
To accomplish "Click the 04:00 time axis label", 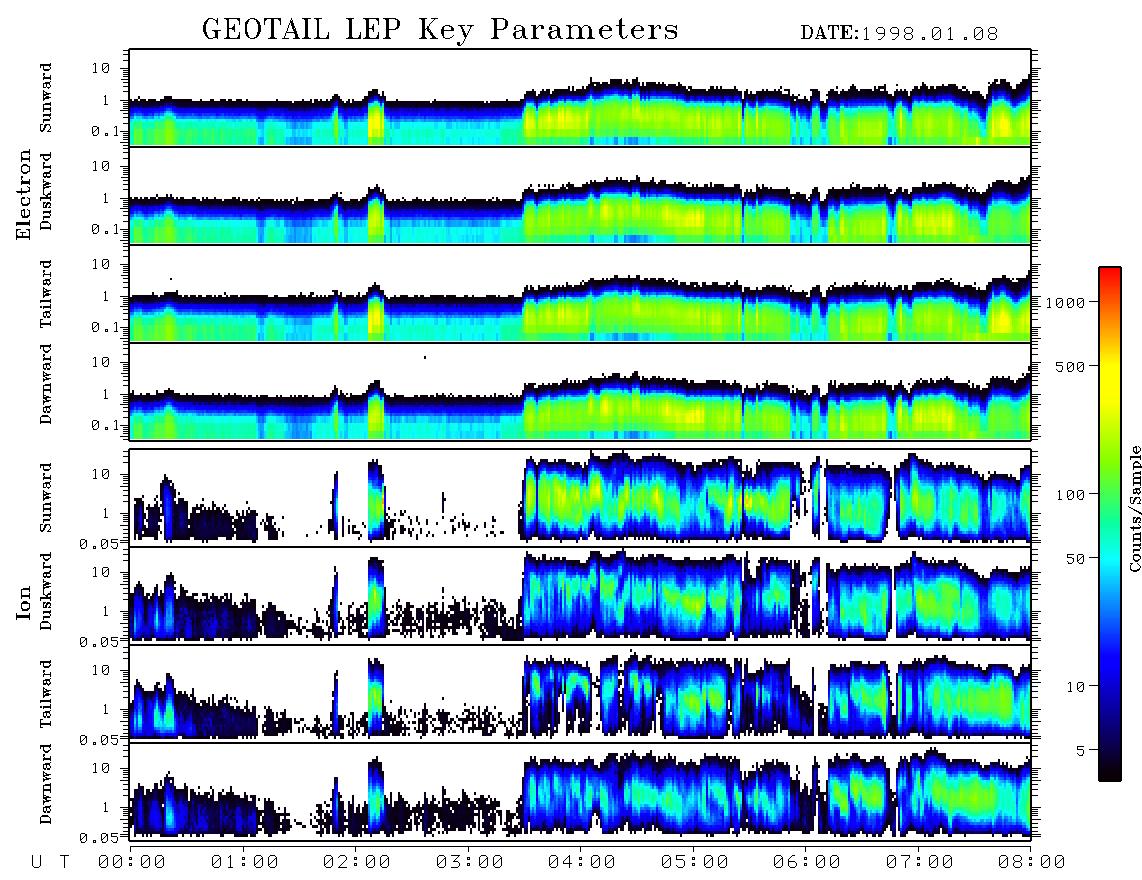I will 582,862.
